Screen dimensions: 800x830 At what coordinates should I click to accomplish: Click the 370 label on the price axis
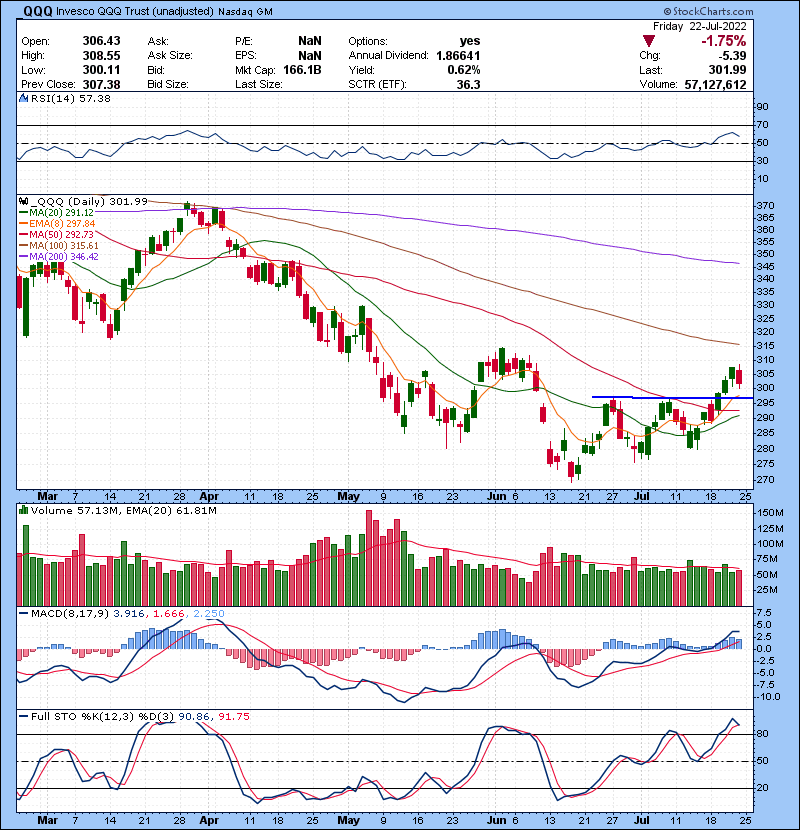pyautogui.click(x=766, y=205)
